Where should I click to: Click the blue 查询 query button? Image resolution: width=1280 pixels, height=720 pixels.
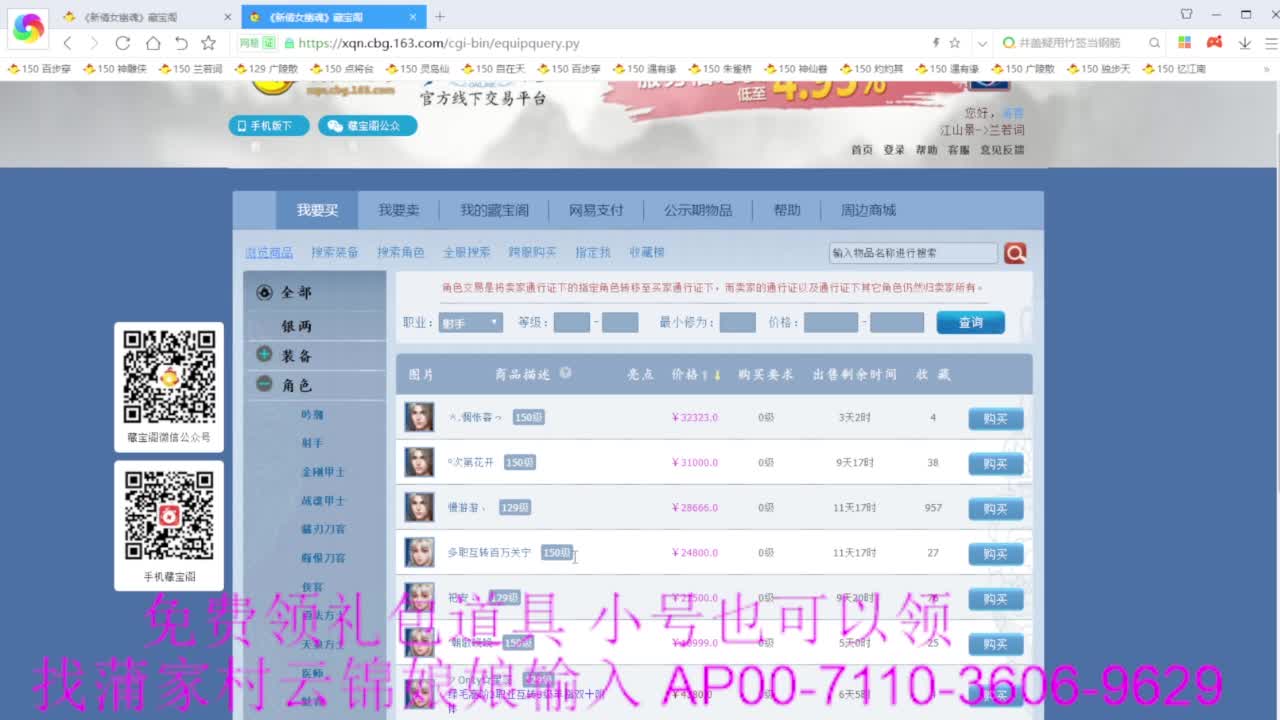coord(969,322)
